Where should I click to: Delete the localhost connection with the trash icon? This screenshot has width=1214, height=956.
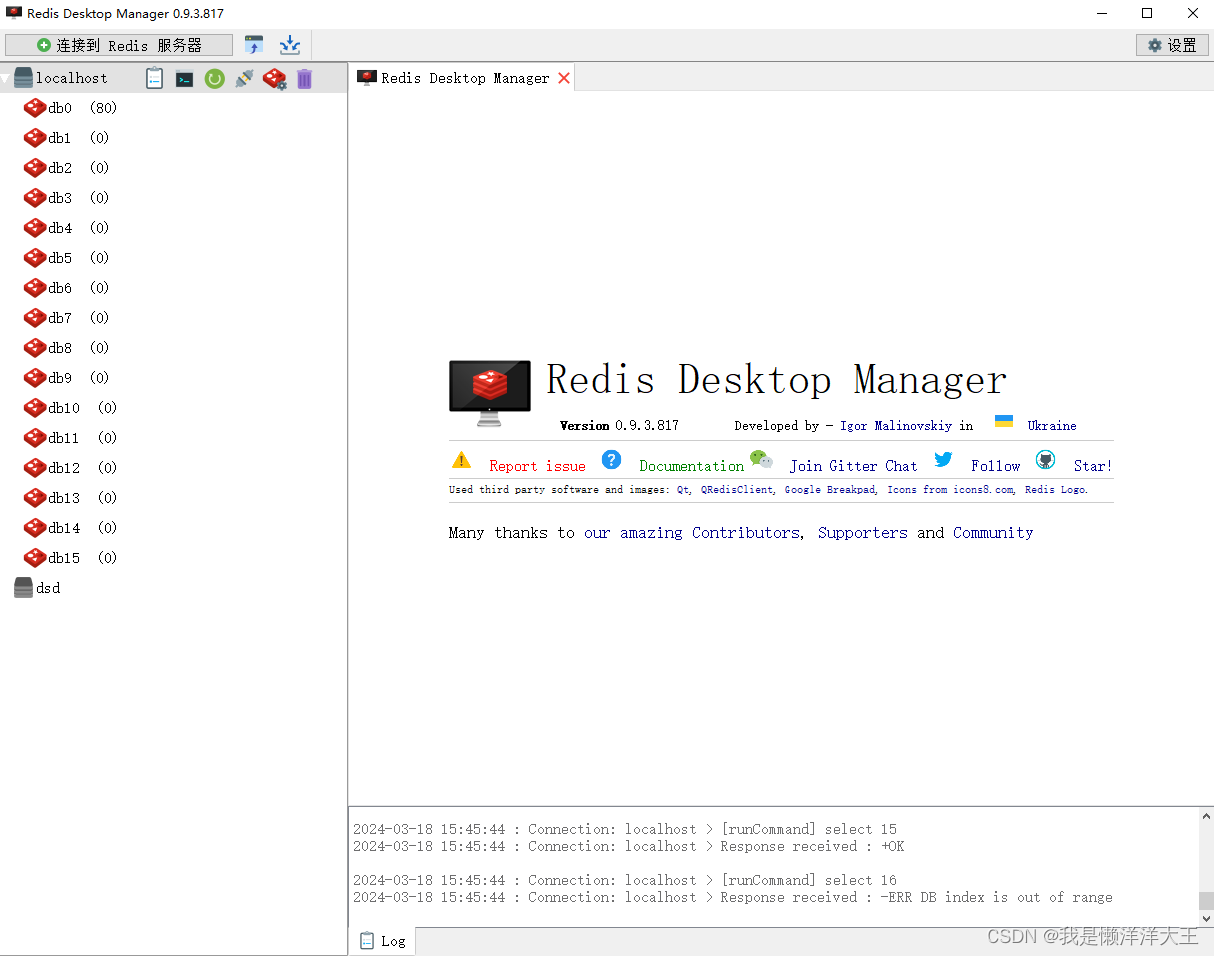click(304, 78)
